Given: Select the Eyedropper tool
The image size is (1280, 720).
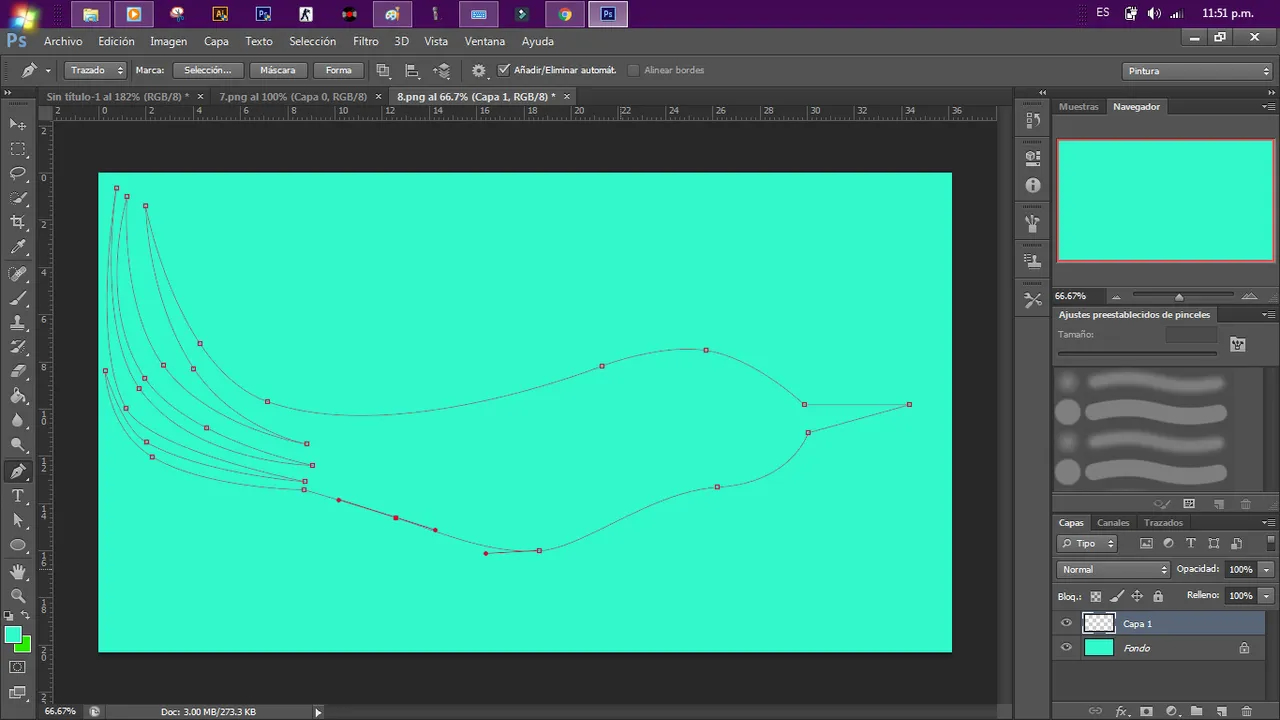Looking at the screenshot, I should (18, 247).
